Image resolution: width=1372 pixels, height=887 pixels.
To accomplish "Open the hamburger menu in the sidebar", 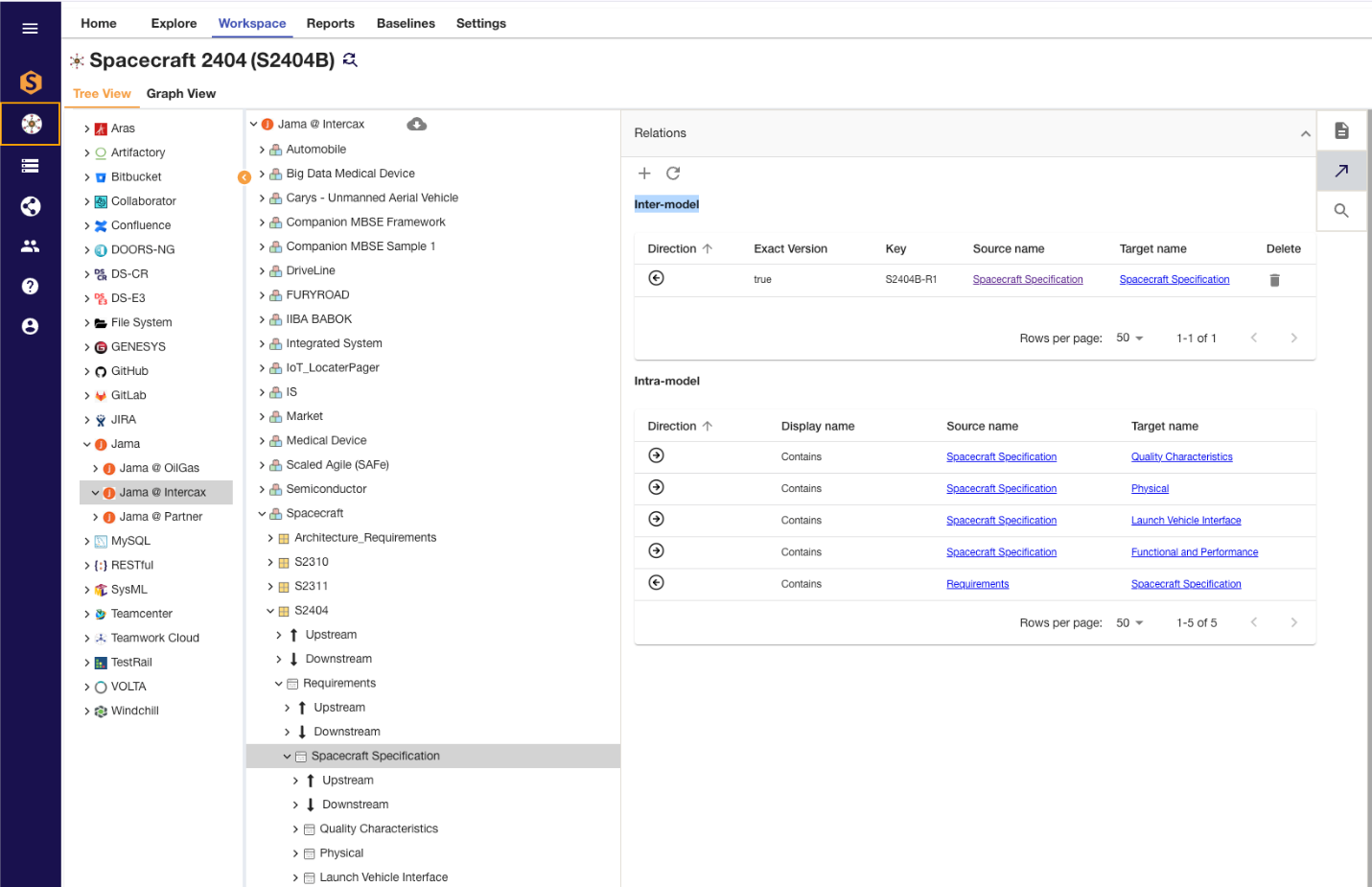I will [30, 29].
